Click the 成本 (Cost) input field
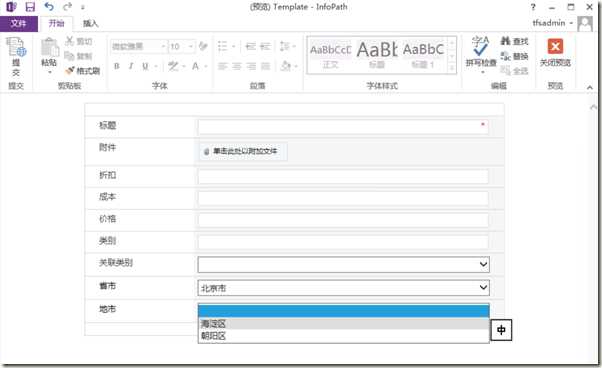Image resolution: width=602 pixels, height=368 pixels. tap(343, 198)
